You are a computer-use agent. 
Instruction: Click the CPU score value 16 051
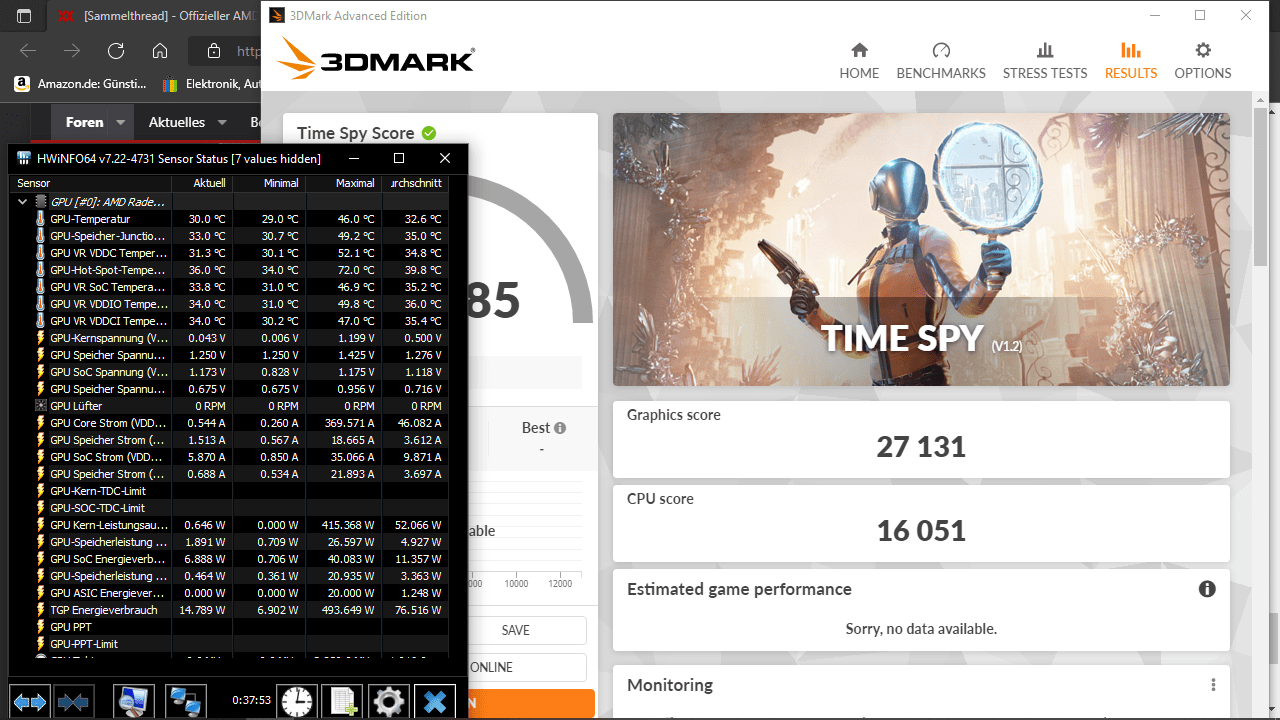921,530
